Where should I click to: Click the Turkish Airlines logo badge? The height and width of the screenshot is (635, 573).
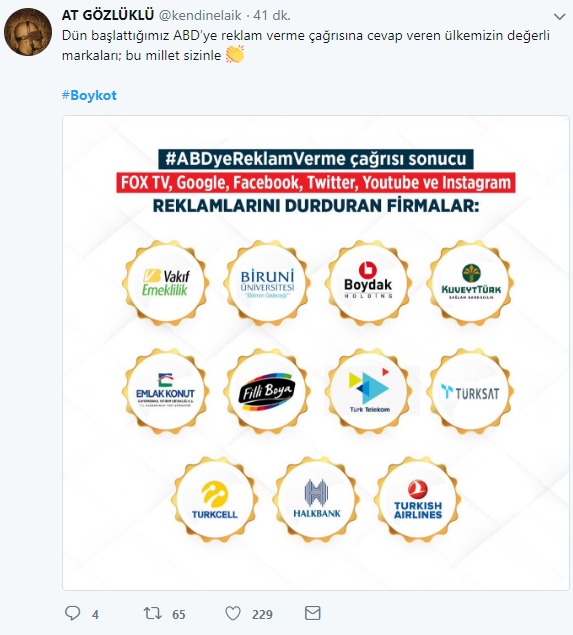pyautogui.click(x=418, y=500)
